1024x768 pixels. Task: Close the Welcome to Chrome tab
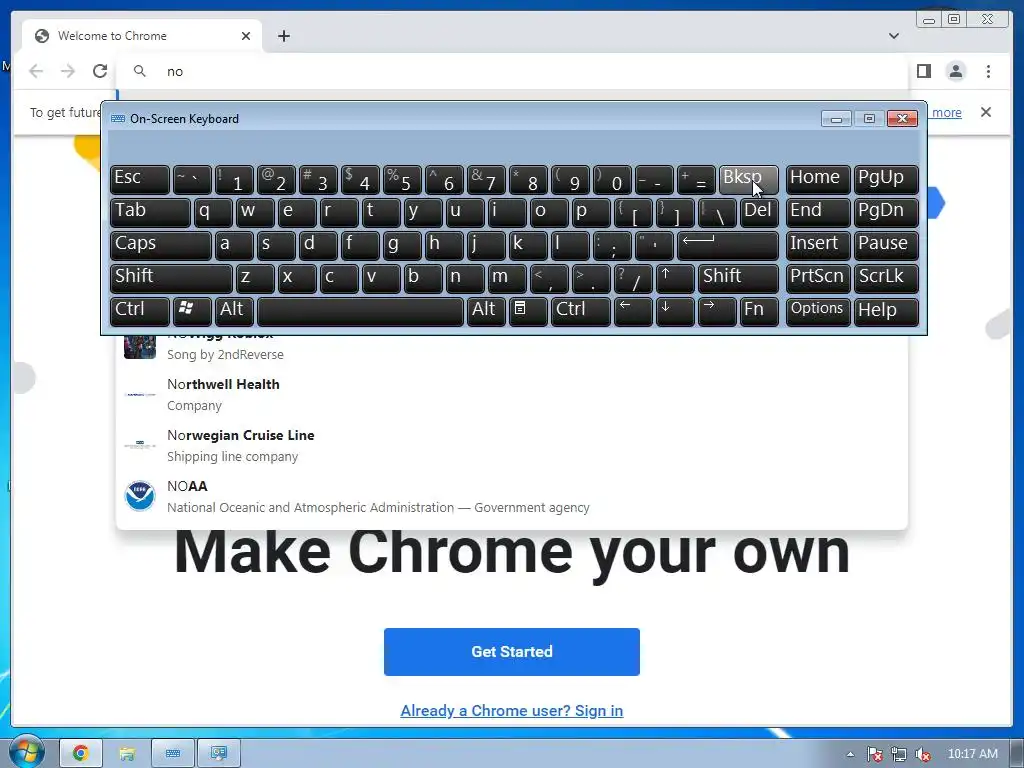(x=246, y=36)
